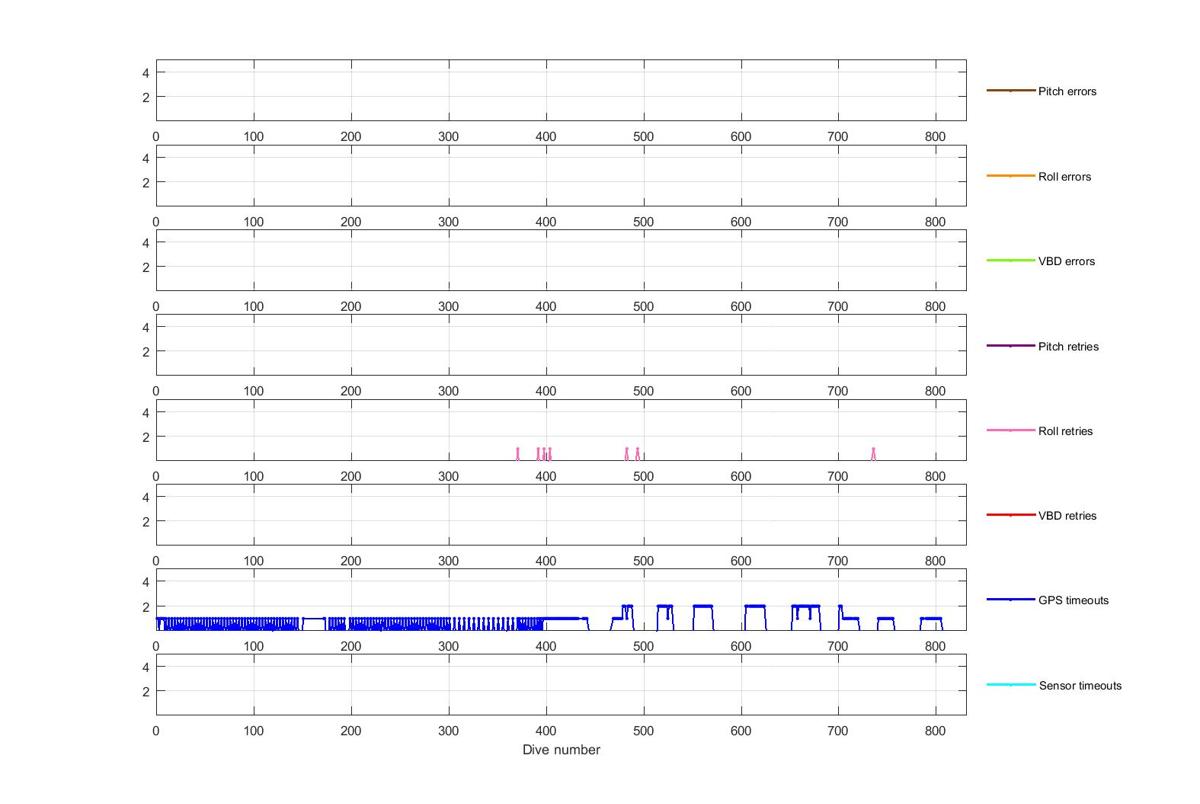1200x804 pixels.
Task: Click the Pitch errors legend line
Action: [x=1010, y=91]
